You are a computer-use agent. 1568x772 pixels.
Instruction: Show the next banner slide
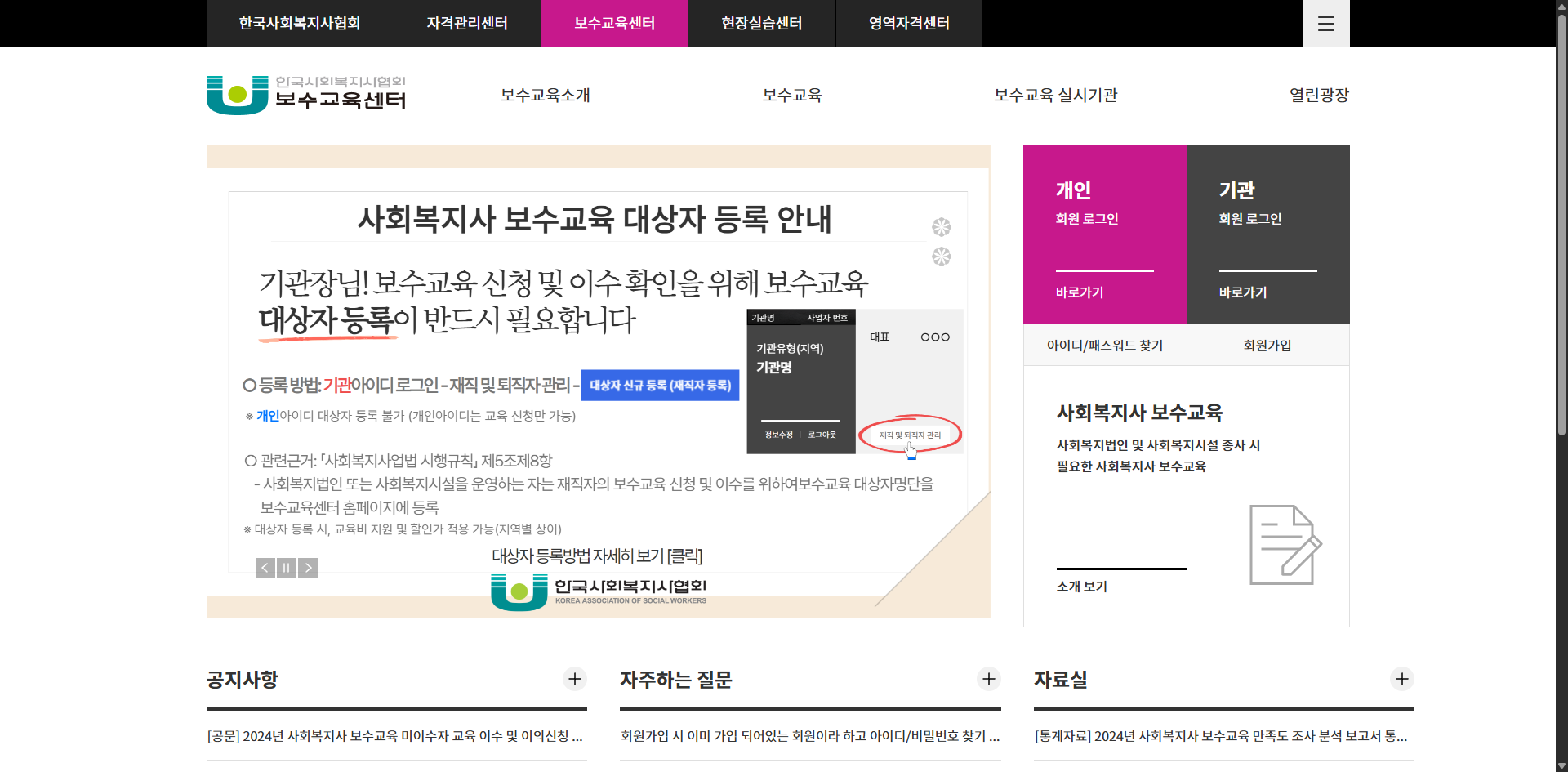click(x=308, y=567)
